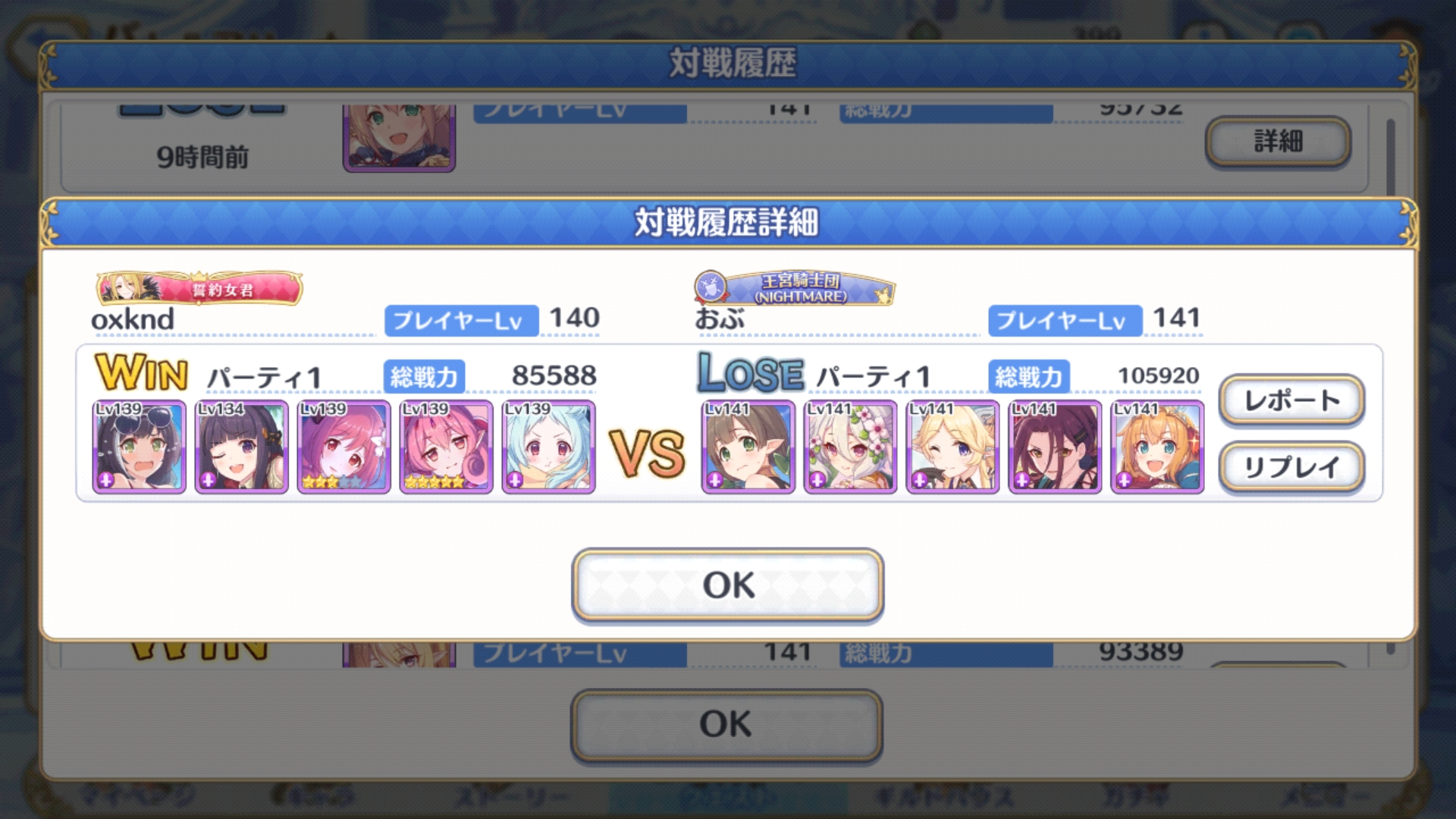This screenshot has width=1456, height=819.
Task: Watch the battle with リプレイ button
Action: tap(1291, 467)
